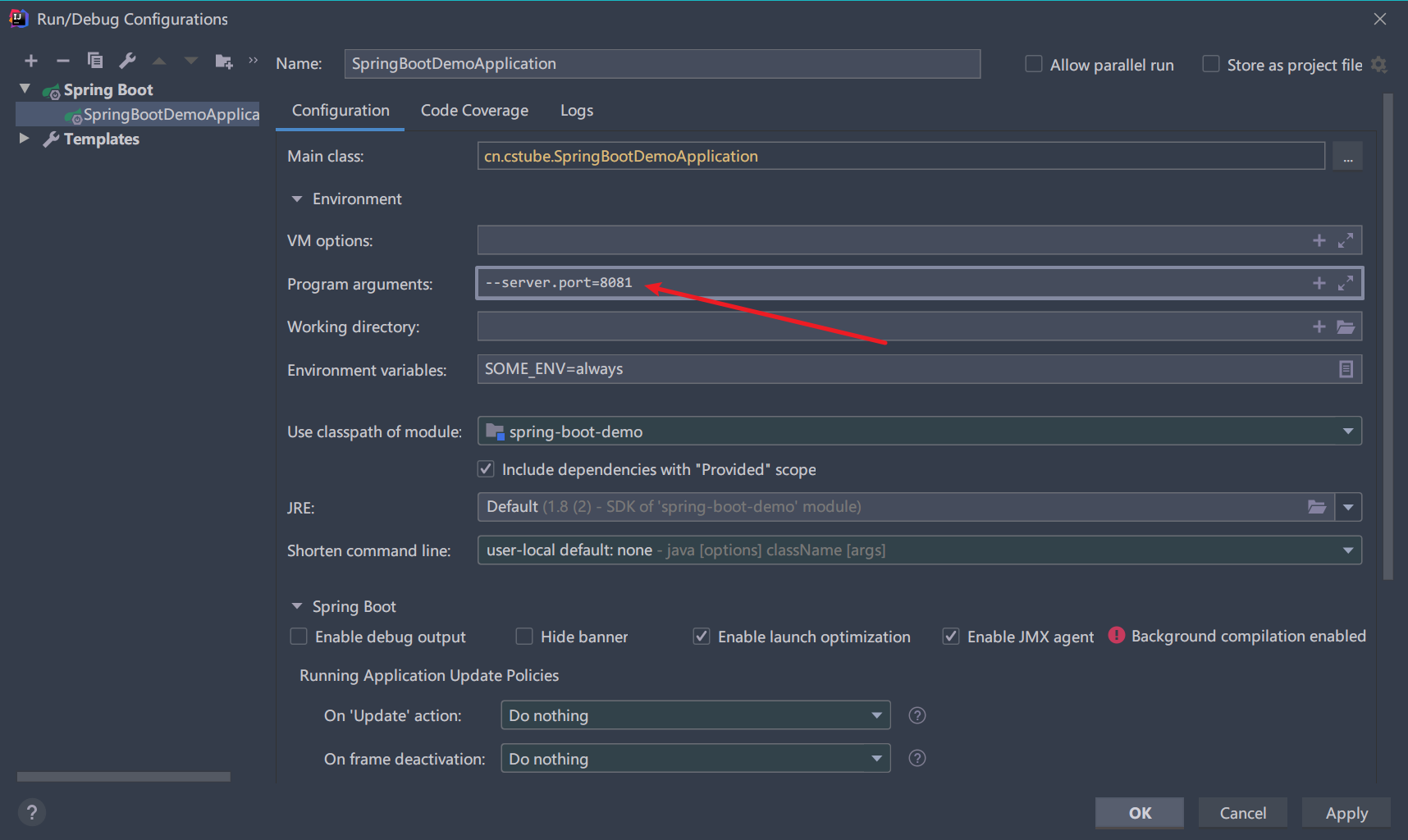1408x840 pixels.
Task: Click Cancel button
Action: click(x=1242, y=813)
